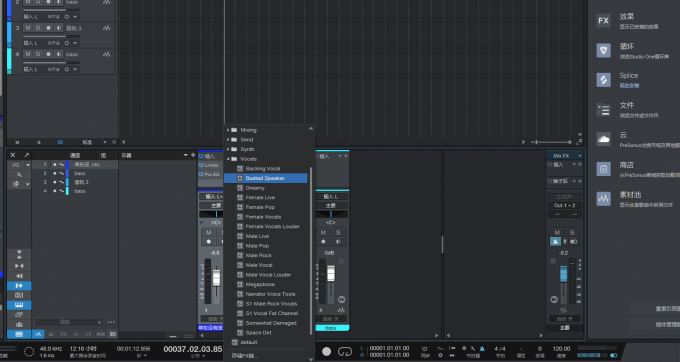Detach the mixer console window icon
Screen dimensions: 680x362
[26, 155]
